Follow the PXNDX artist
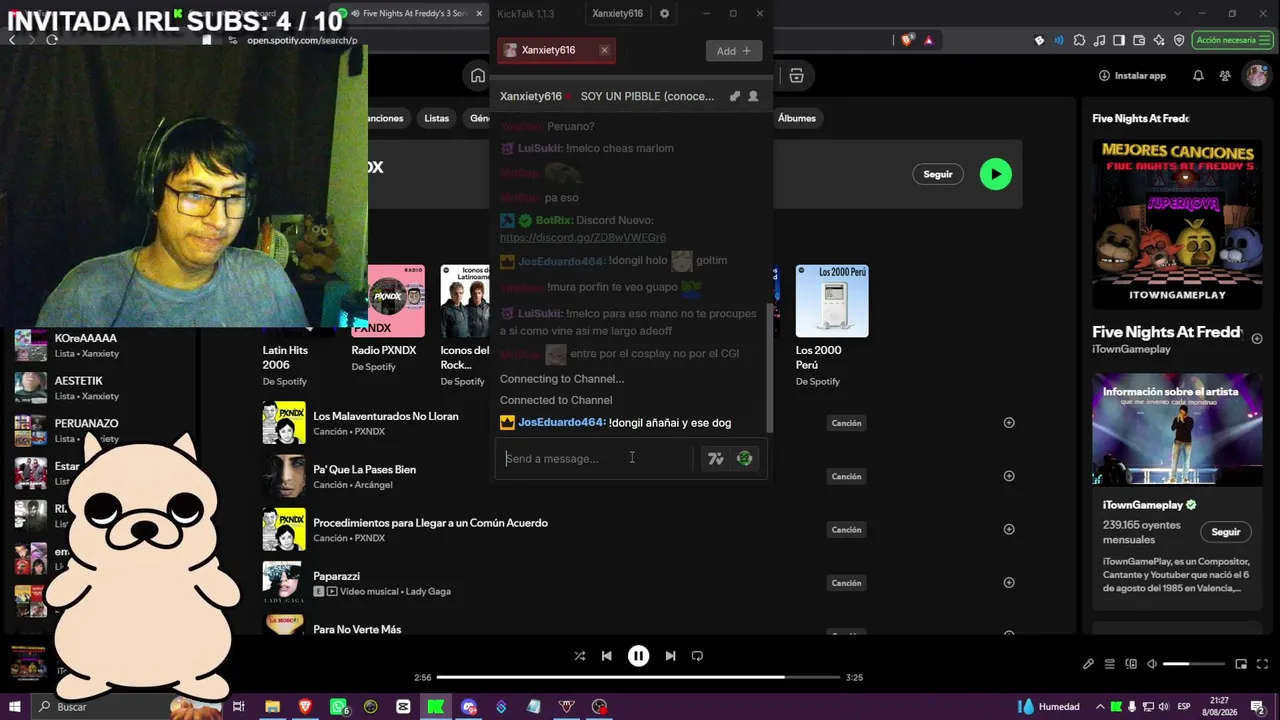The height and width of the screenshot is (720, 1280). click(938, 174)
